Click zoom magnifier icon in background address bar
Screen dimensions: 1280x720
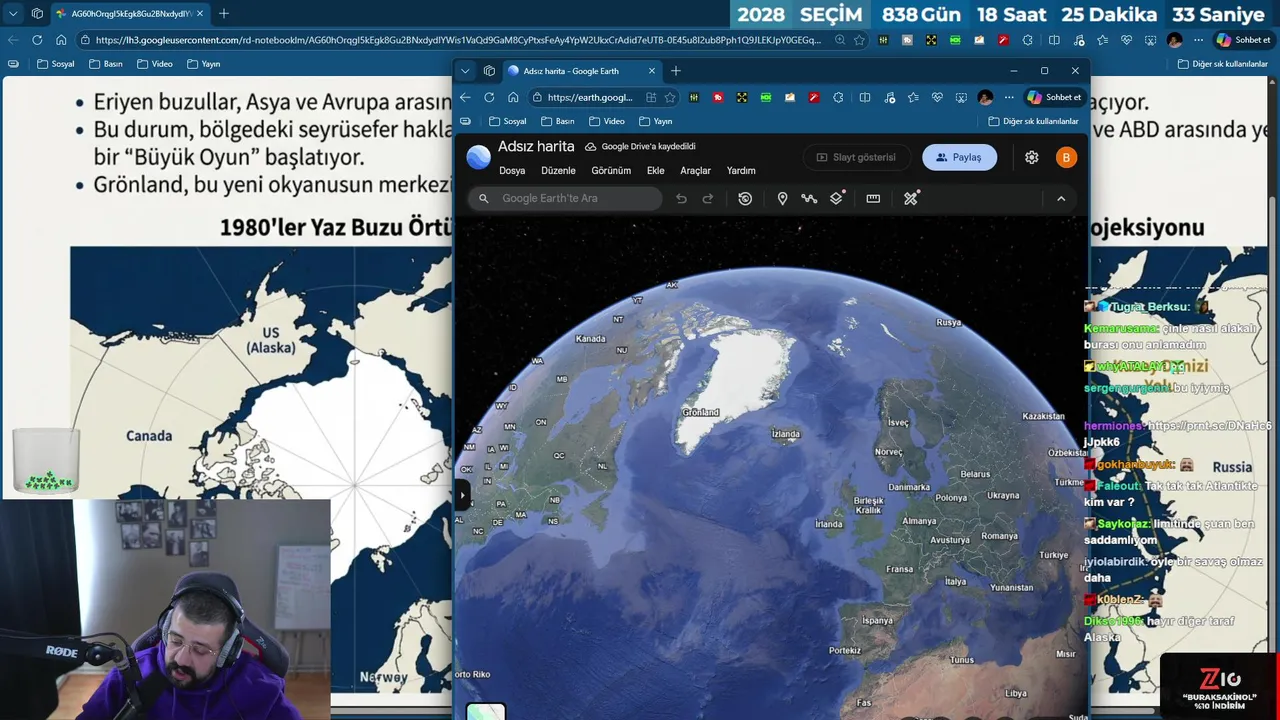click(x=839, y=40)
